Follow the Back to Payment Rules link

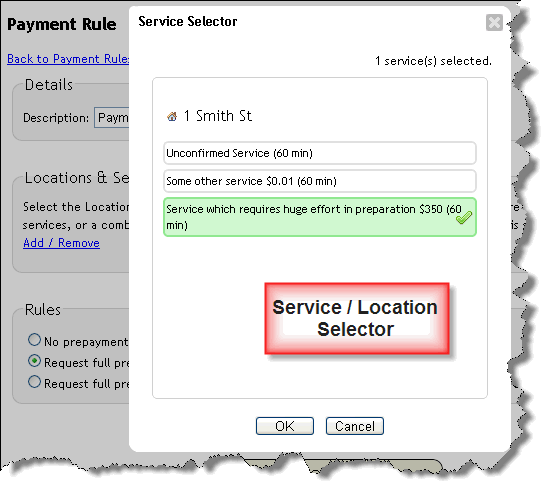pyautogui.click(x=68, y=59)
